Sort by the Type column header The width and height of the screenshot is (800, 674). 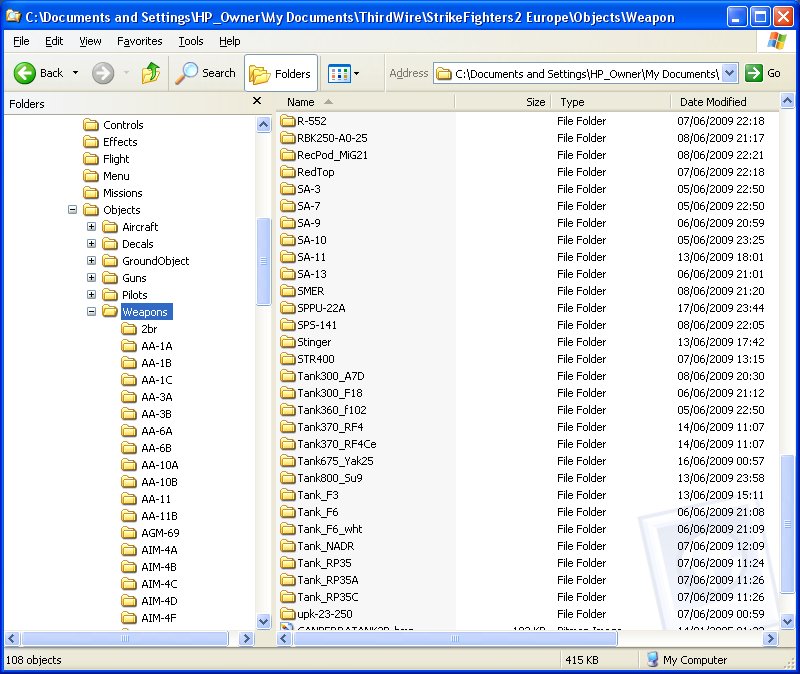click(x=611, y=102)
